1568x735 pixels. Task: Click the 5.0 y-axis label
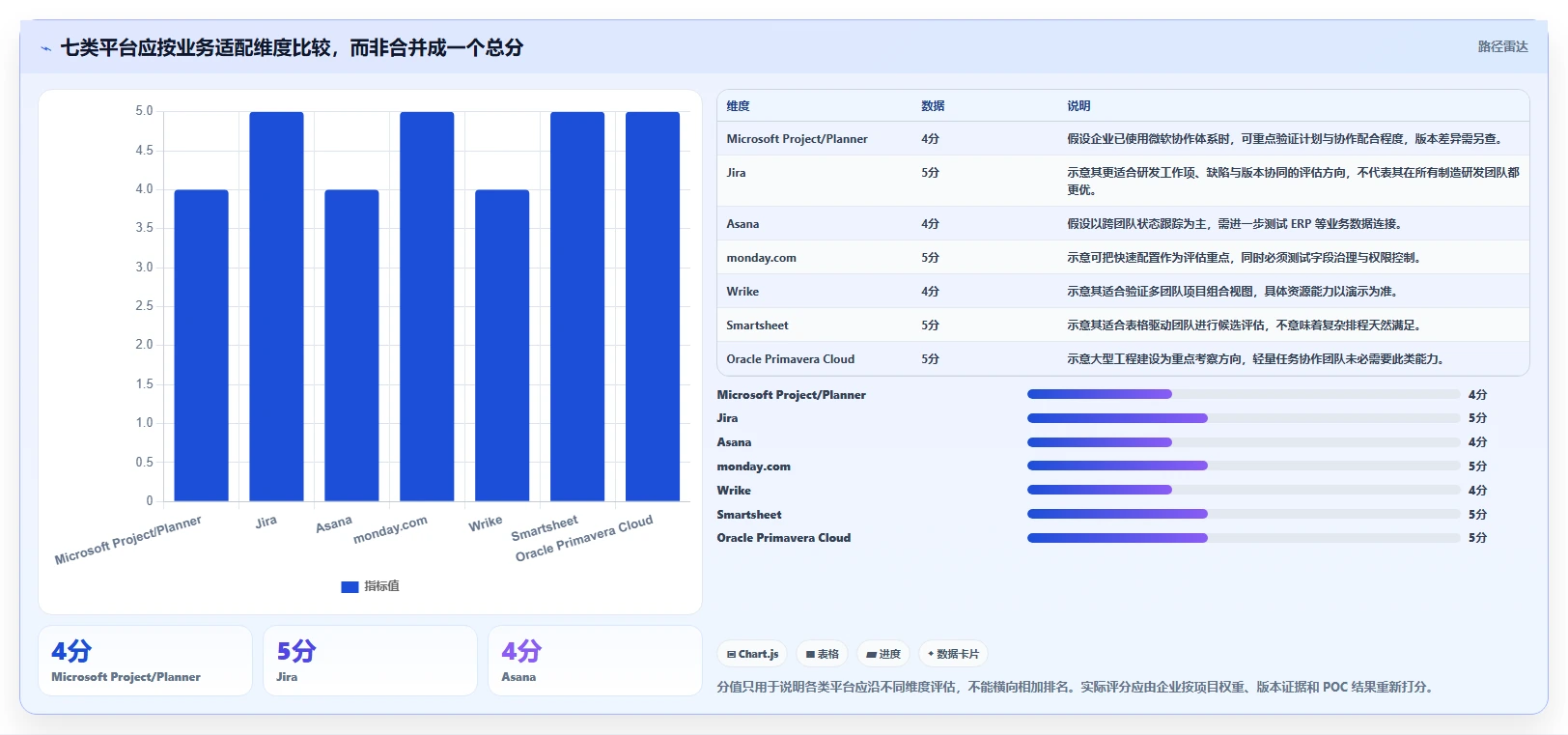tap(144, 111)
